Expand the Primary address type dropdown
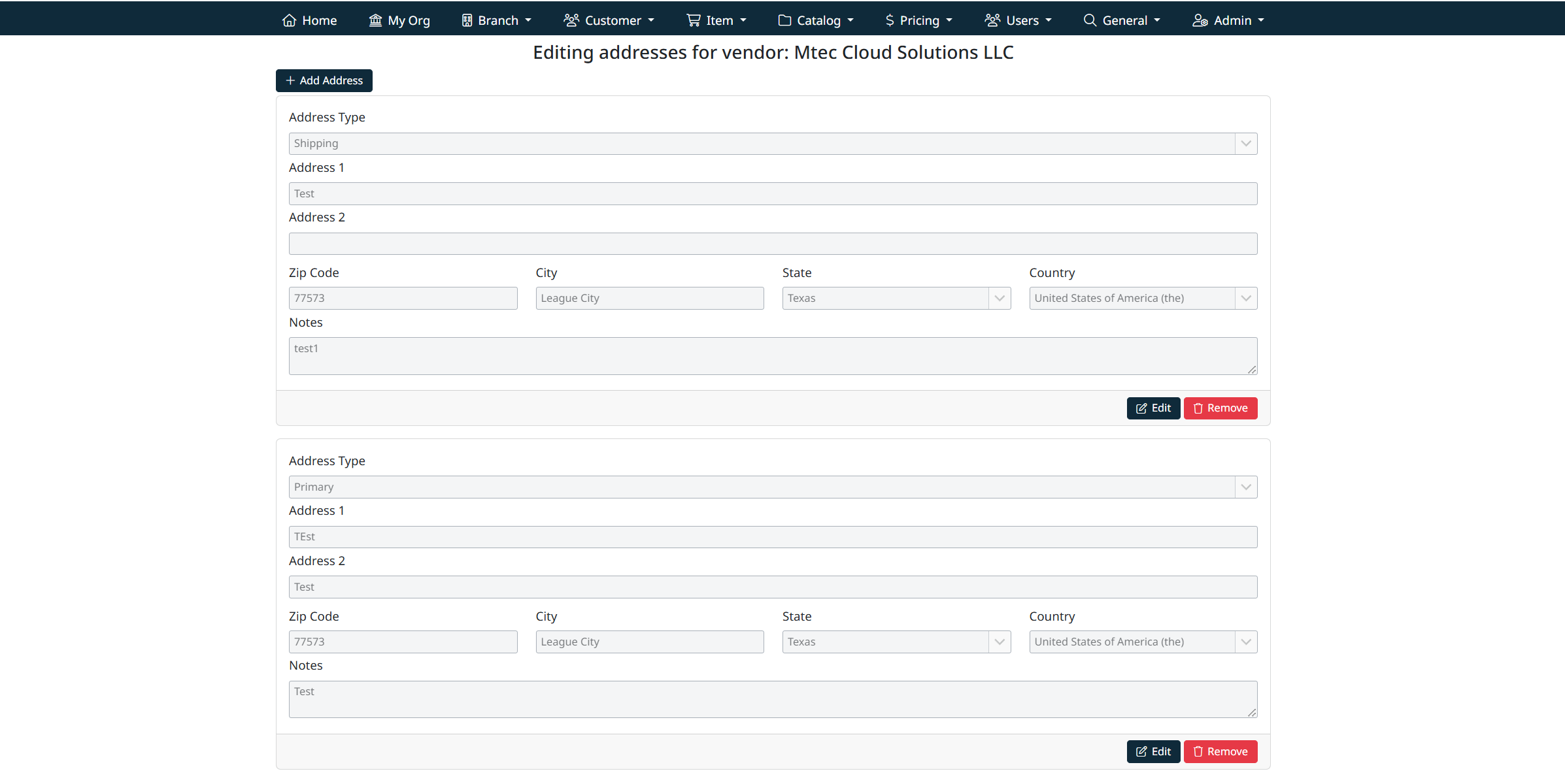 pyautogui.click(x=1245, y=487)
